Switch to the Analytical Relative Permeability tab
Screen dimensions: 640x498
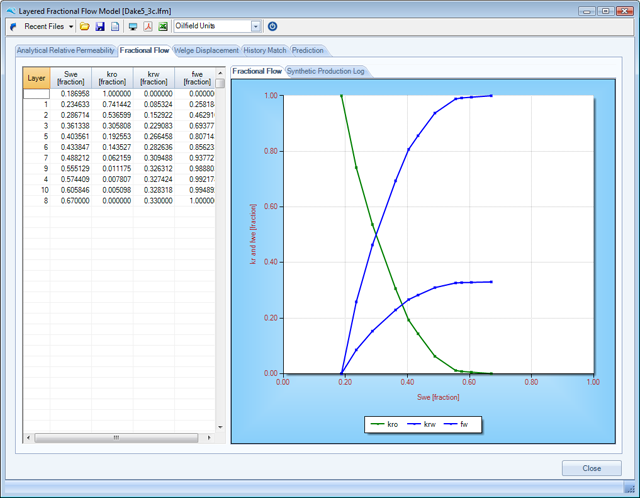66,50
